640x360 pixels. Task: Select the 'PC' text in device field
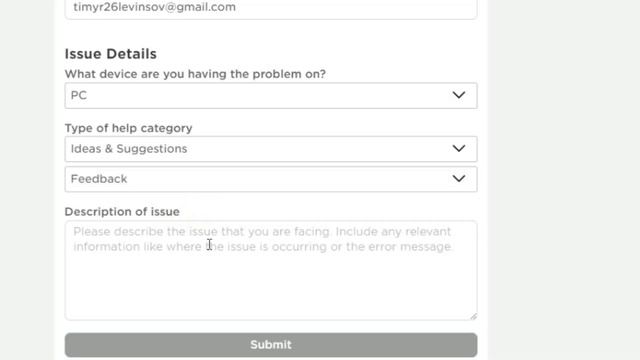click(79, 96)
